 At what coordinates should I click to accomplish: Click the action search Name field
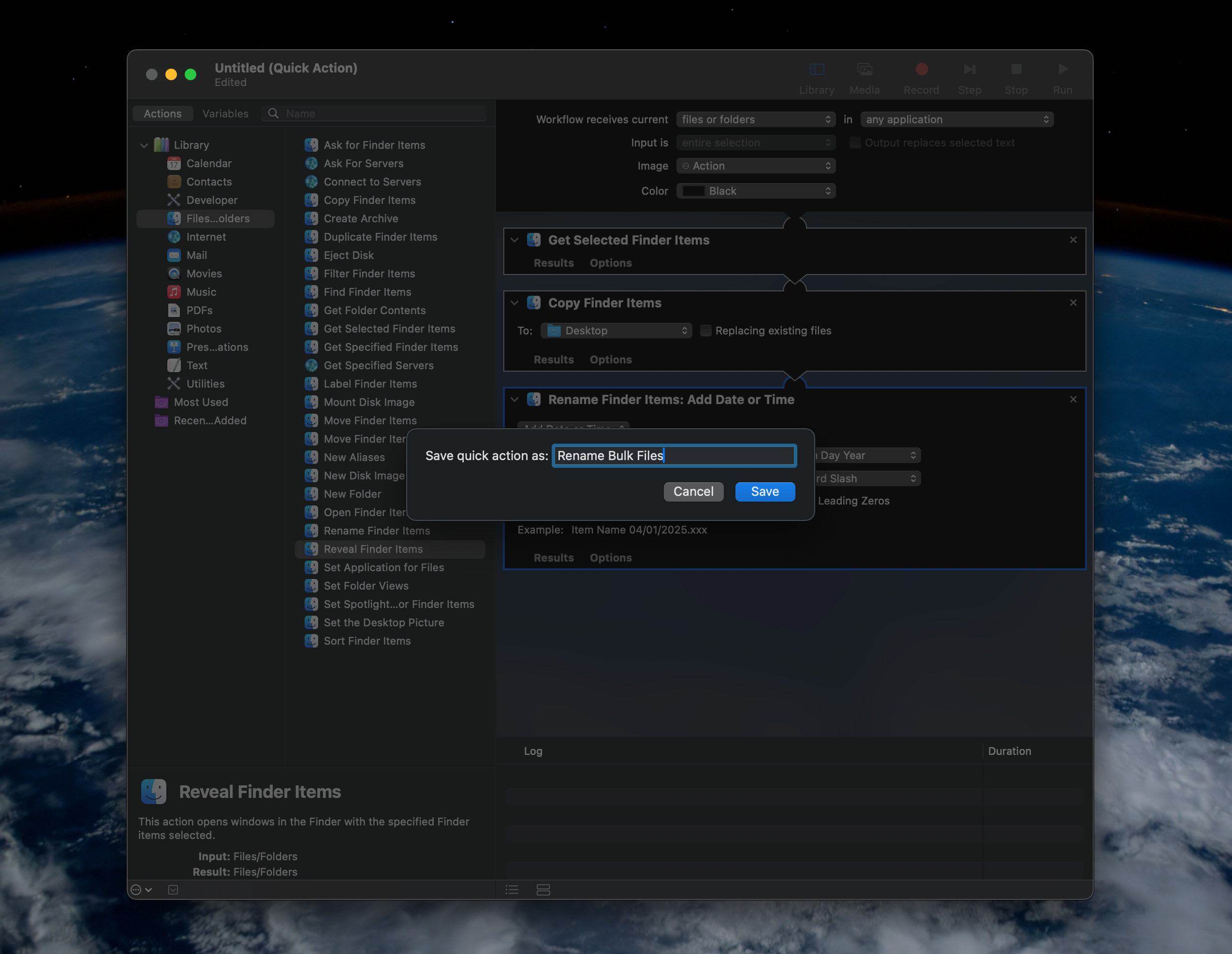(x=373, y=113)
